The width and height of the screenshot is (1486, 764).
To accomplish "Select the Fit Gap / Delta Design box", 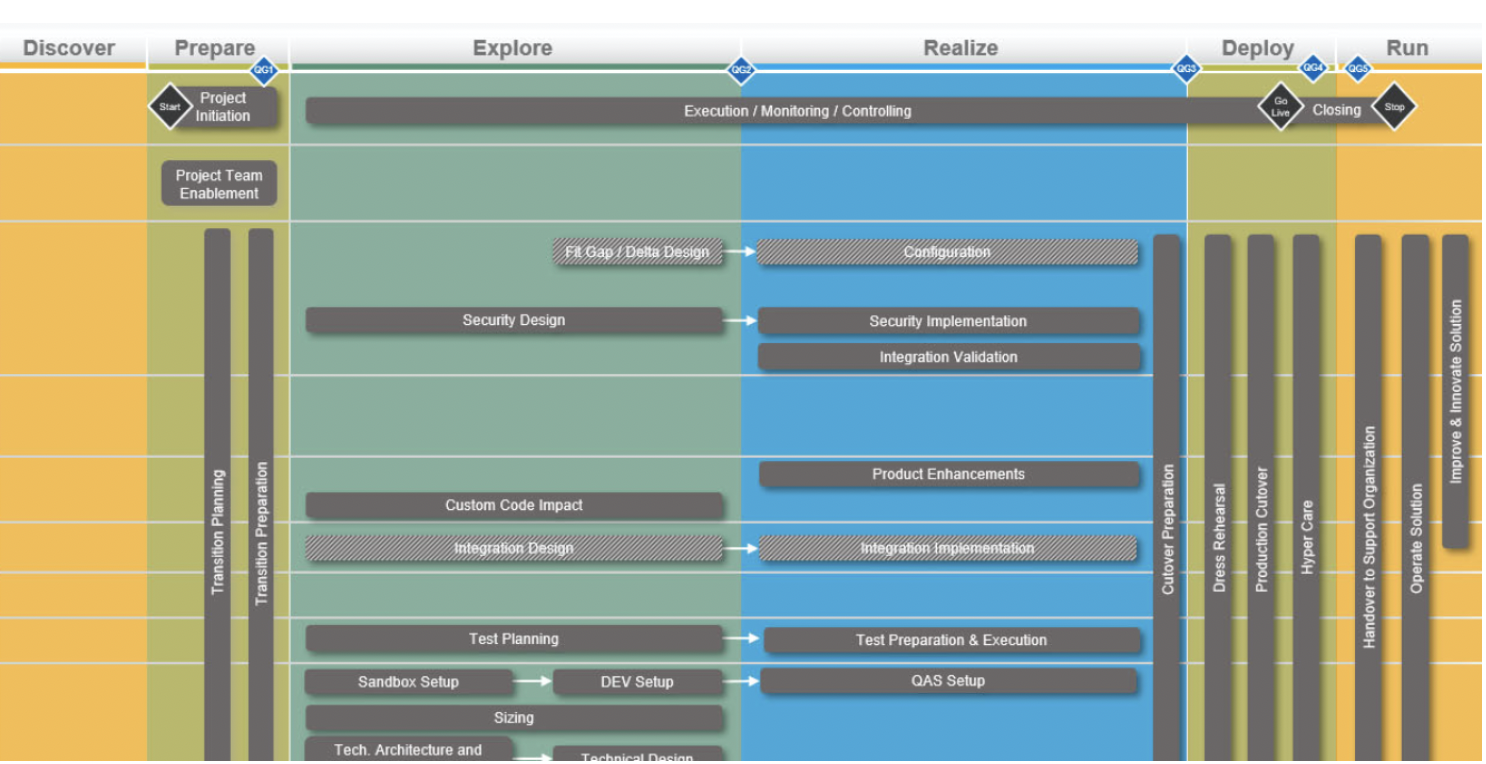I will (637, 252).
